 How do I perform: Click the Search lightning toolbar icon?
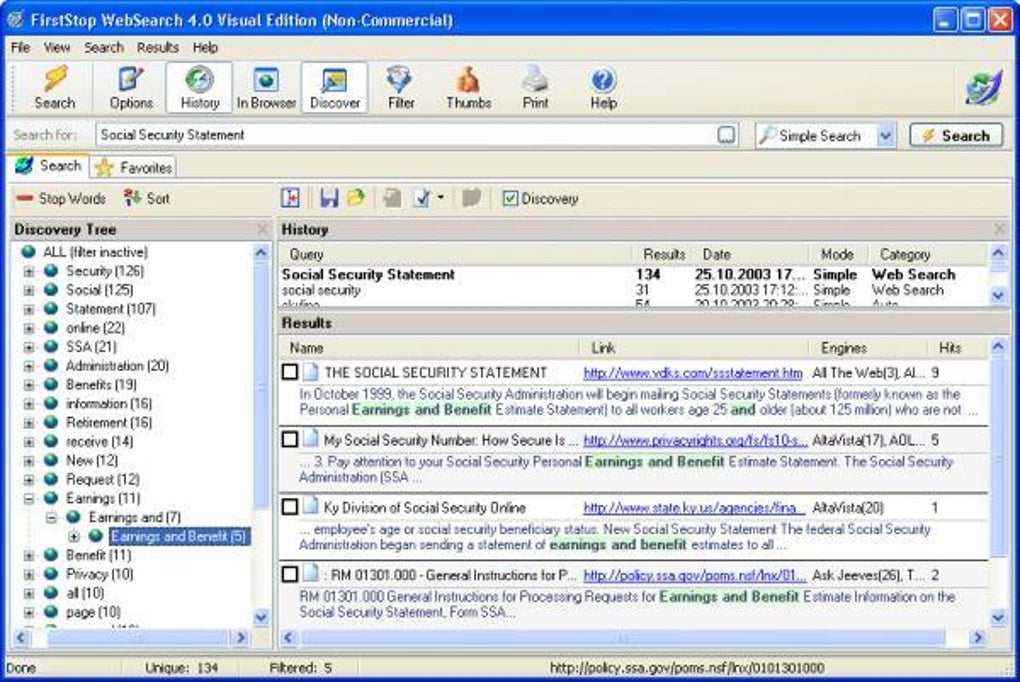click(x=55, y=87)
